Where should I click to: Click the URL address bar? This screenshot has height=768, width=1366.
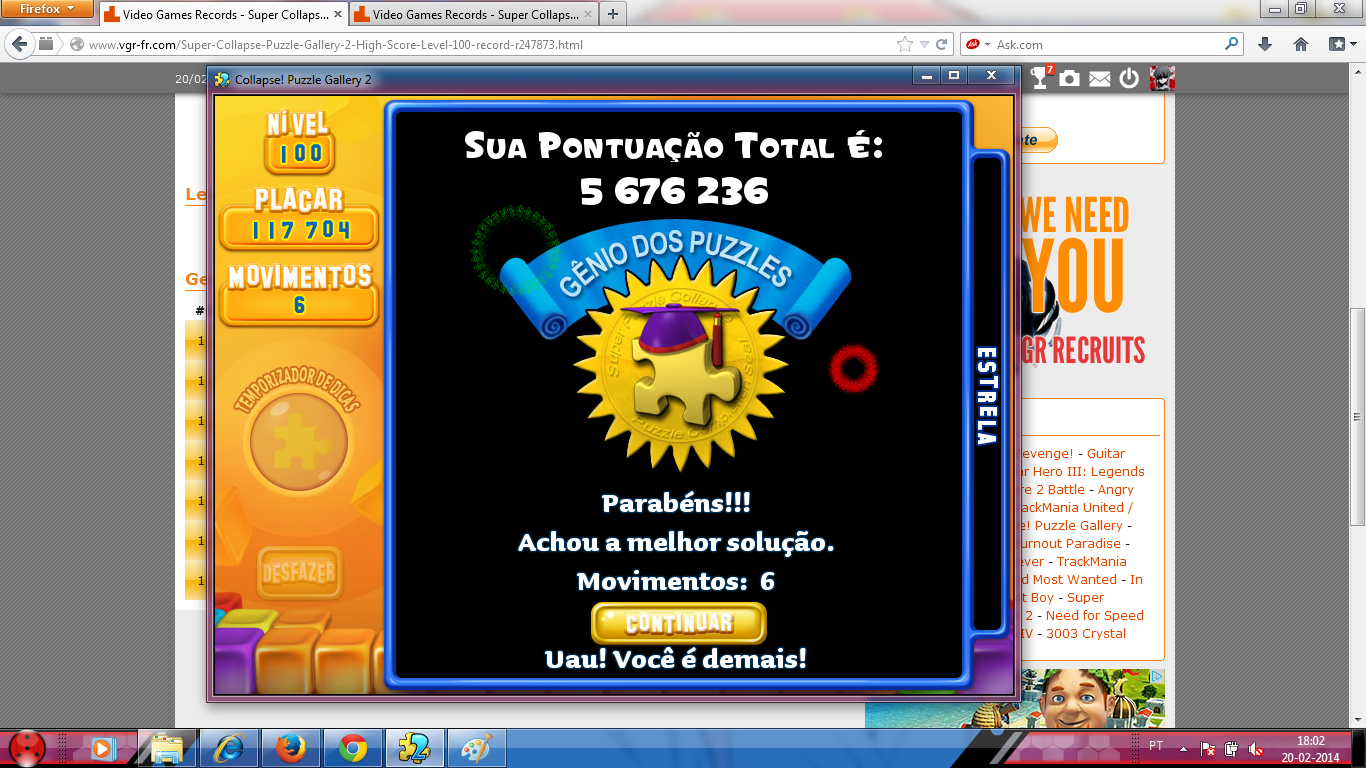480,44
